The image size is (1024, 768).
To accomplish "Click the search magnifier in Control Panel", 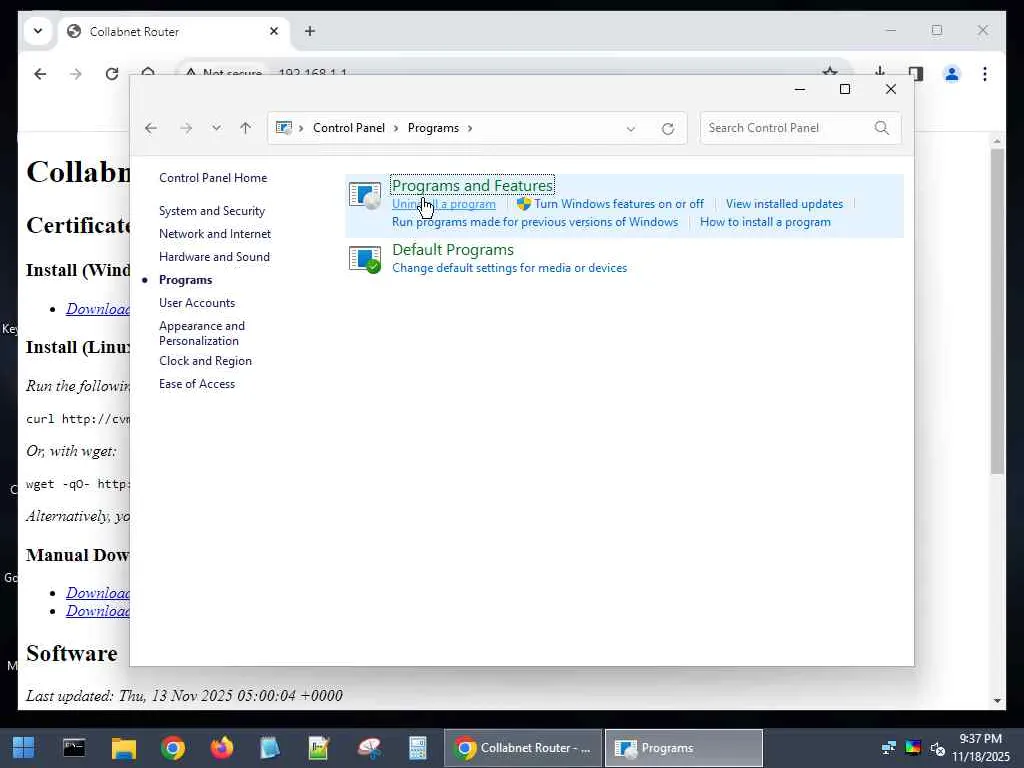I will [882, 128].
